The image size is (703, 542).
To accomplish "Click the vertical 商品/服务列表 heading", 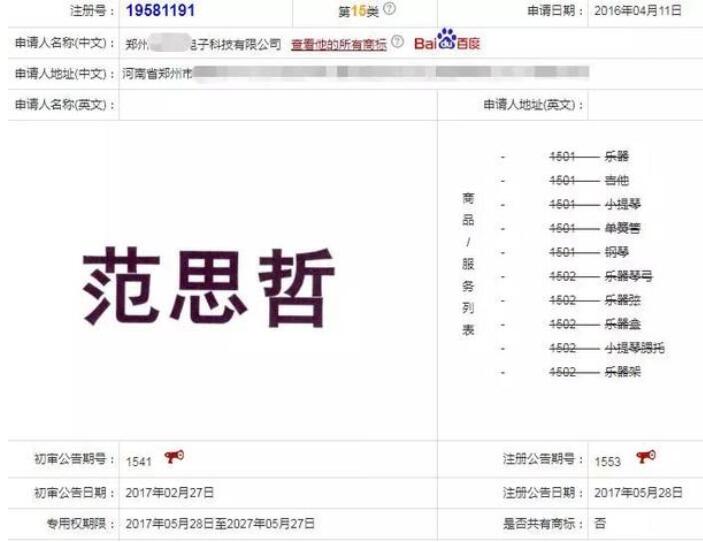I will point(468,264).
